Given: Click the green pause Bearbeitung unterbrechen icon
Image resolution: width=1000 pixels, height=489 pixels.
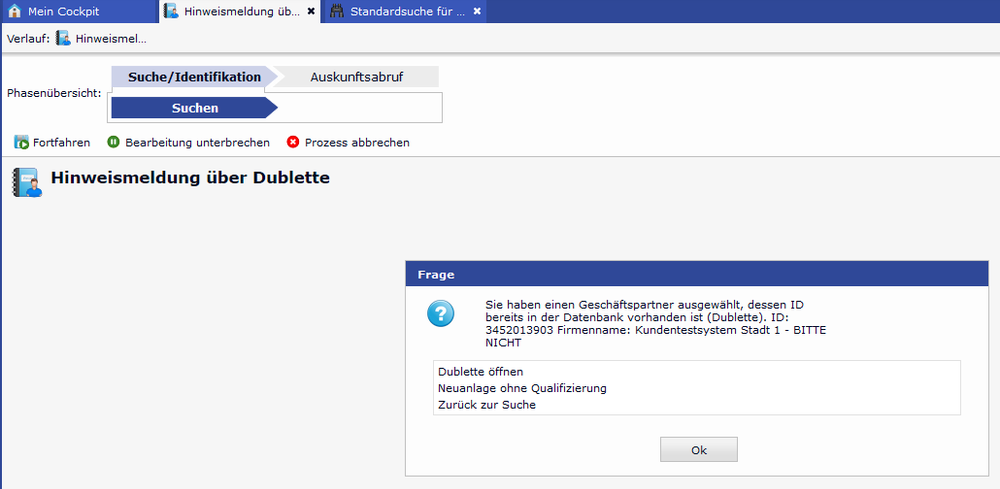Looking at the screenshot, I should (x=113, y=142).
